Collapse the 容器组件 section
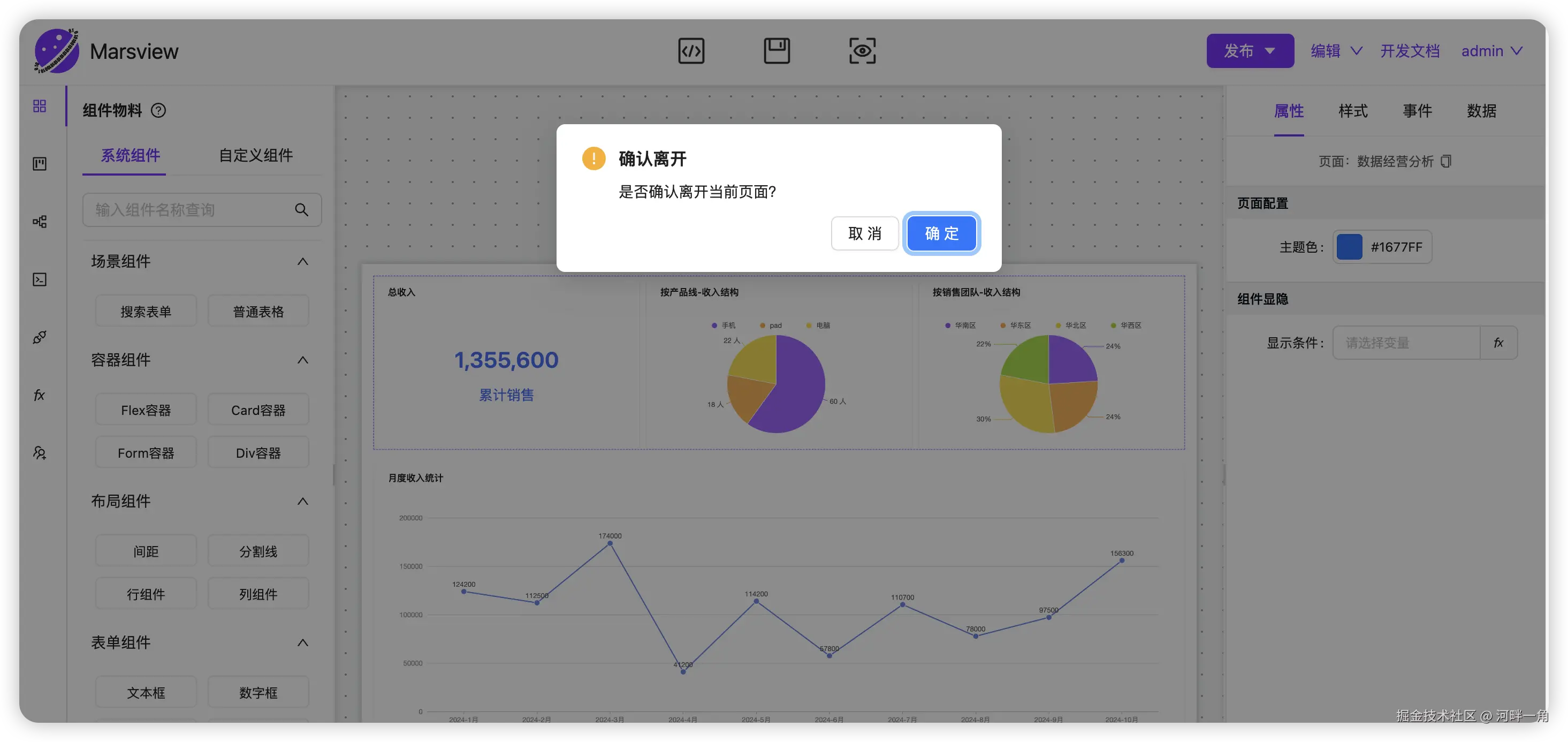The height and width of the screenshot is (742, 1568). coord(302,360)
